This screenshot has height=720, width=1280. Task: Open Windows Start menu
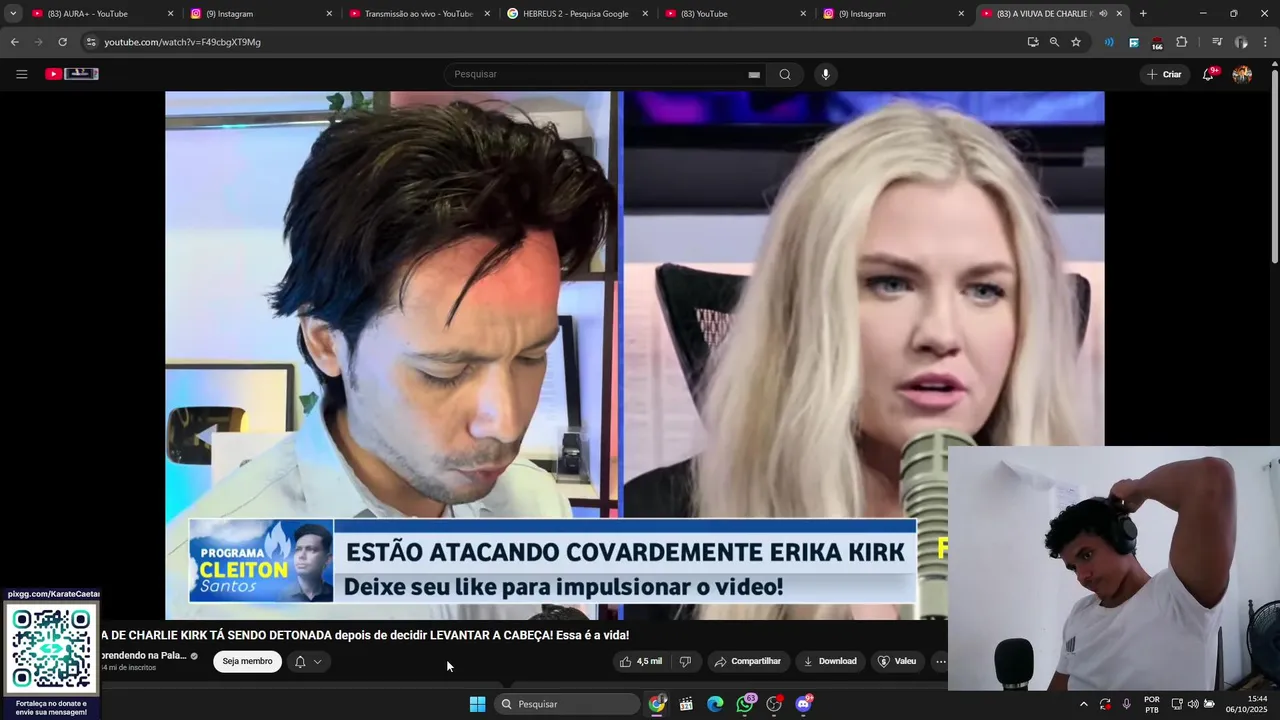[478, 704]
